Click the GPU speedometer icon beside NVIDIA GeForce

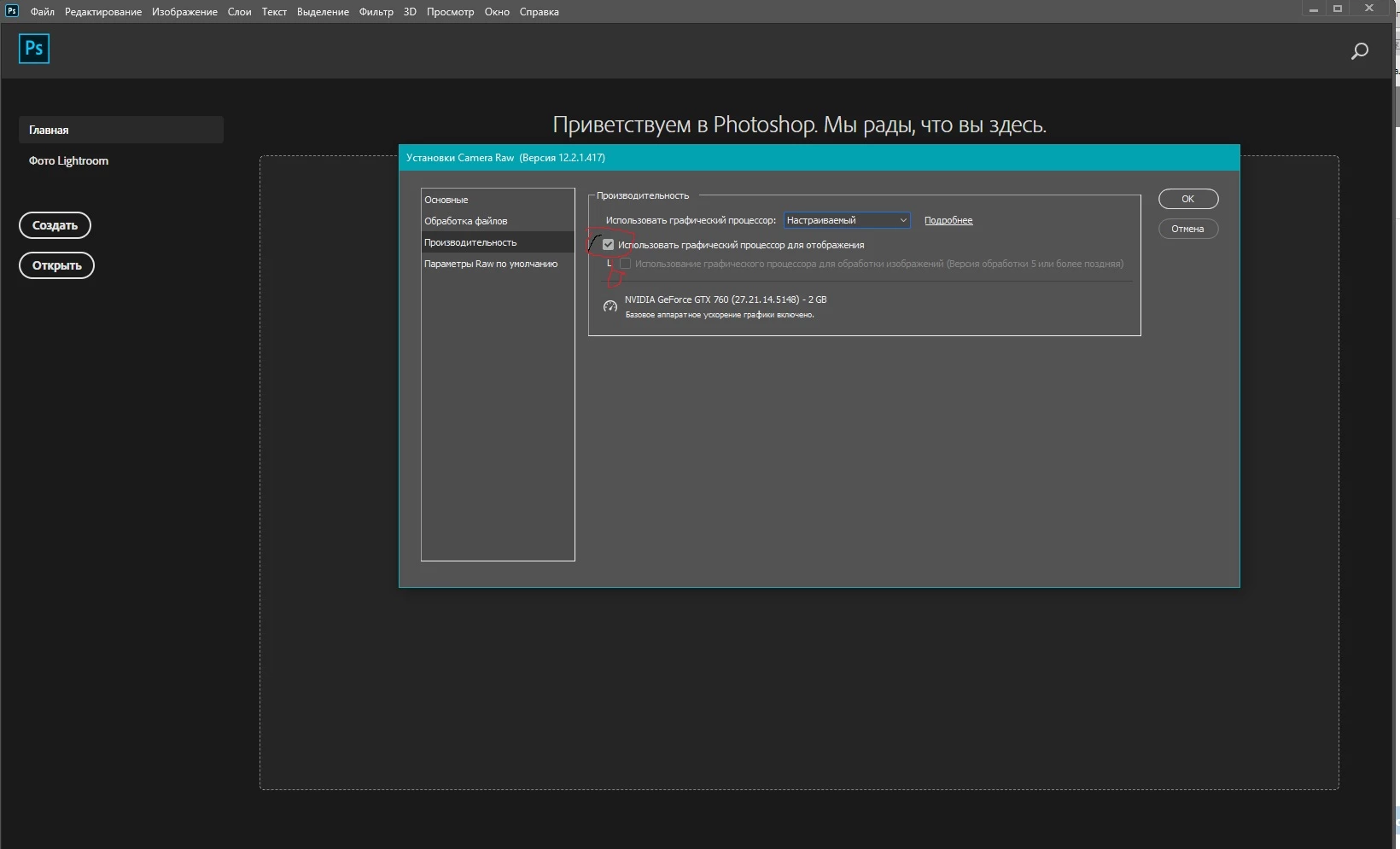tap(610, 306)
